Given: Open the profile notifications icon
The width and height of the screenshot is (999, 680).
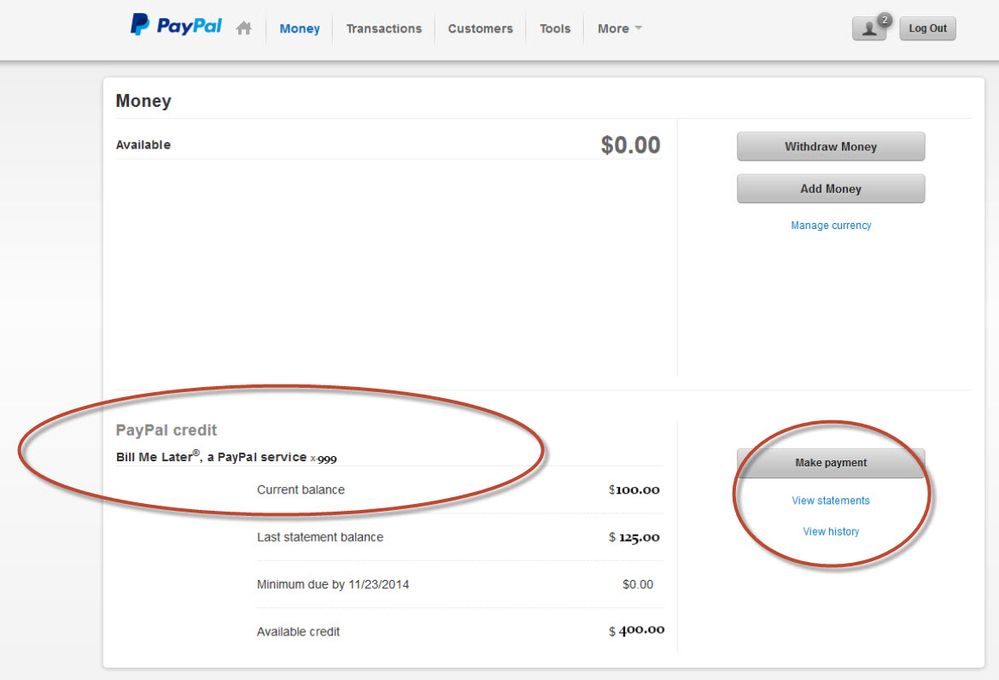Looking at the screenshot, I should click(870, 28).
